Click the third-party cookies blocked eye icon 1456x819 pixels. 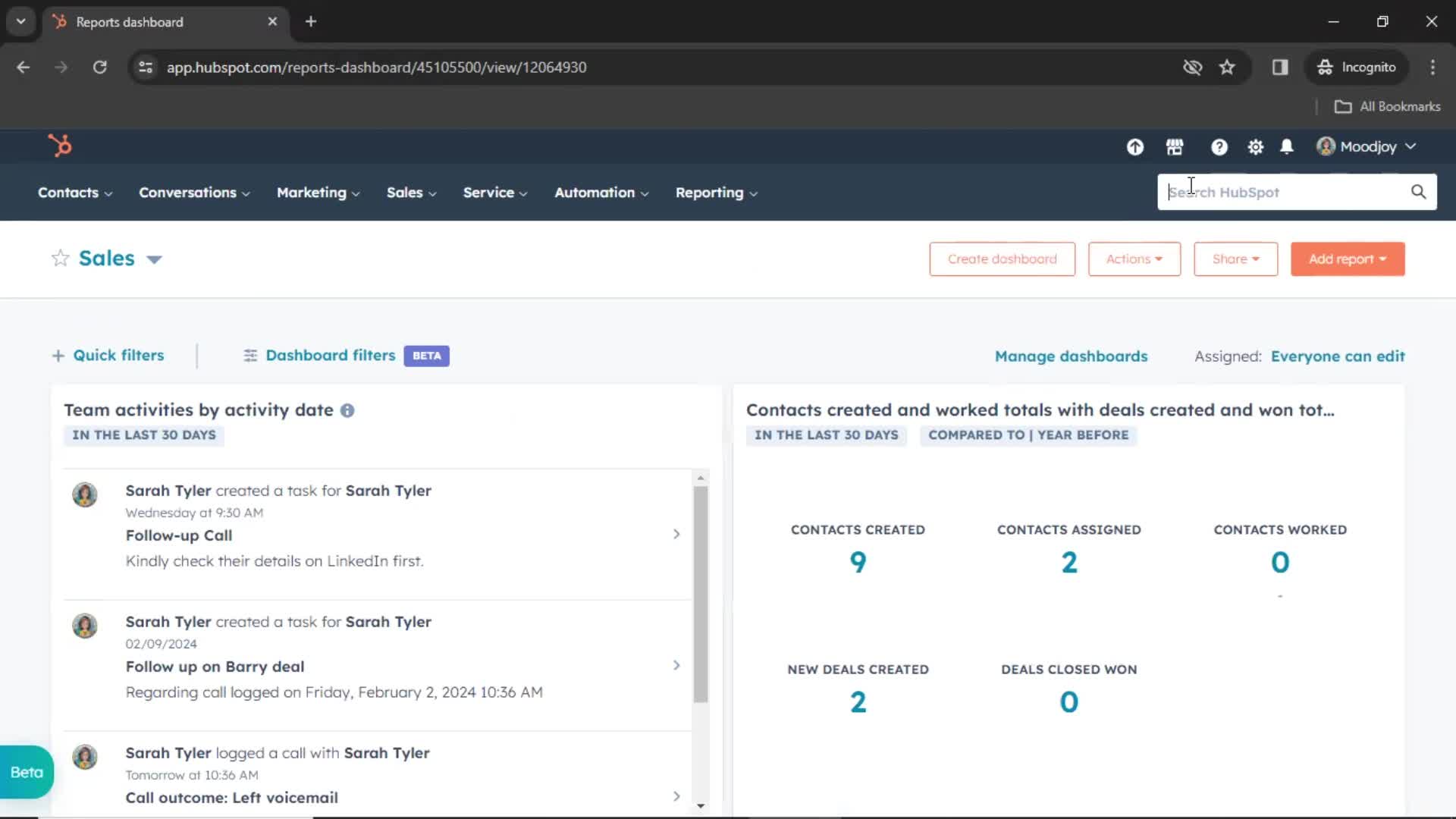(1192, 67)
